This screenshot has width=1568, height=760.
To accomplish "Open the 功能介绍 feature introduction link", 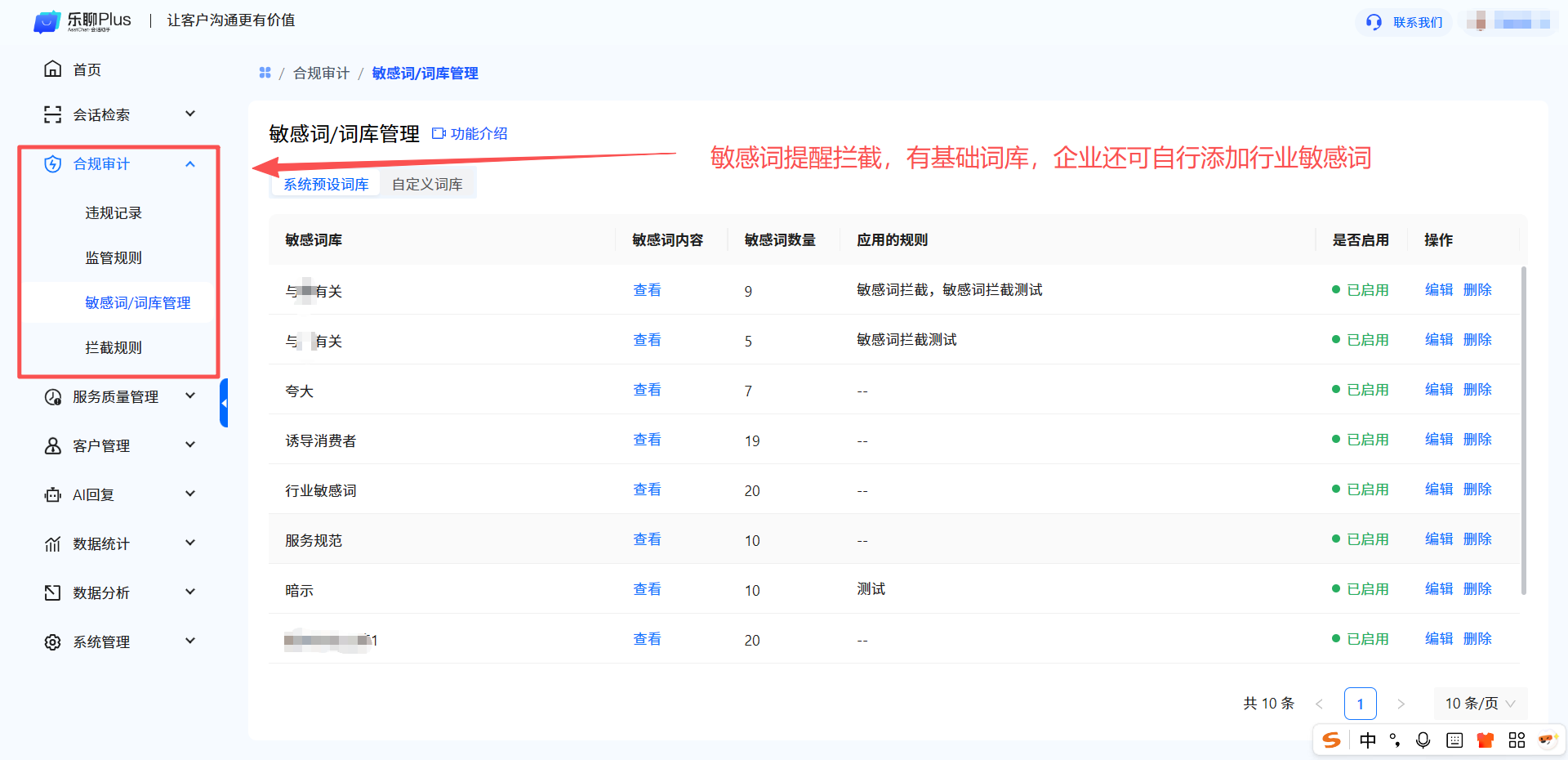I will click(x=470, y=133).
